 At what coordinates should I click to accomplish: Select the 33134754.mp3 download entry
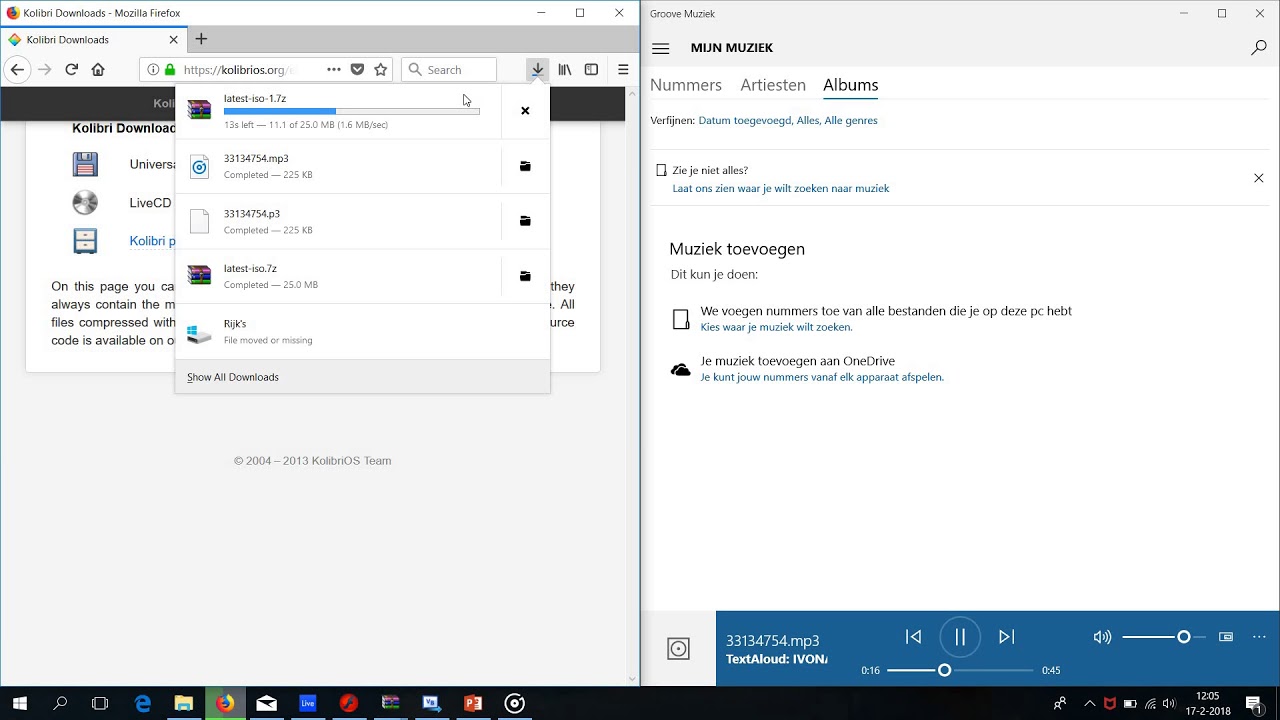click(338, 166)
